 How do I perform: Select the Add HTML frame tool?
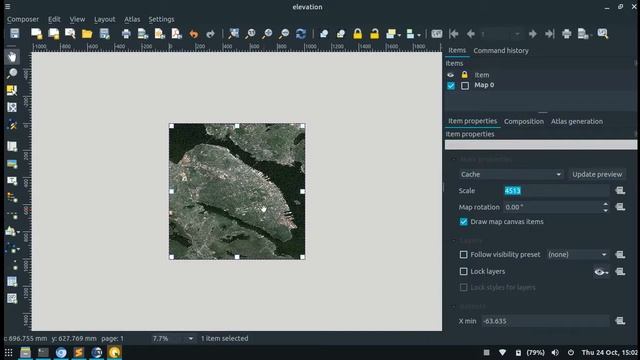pos(12,298)
